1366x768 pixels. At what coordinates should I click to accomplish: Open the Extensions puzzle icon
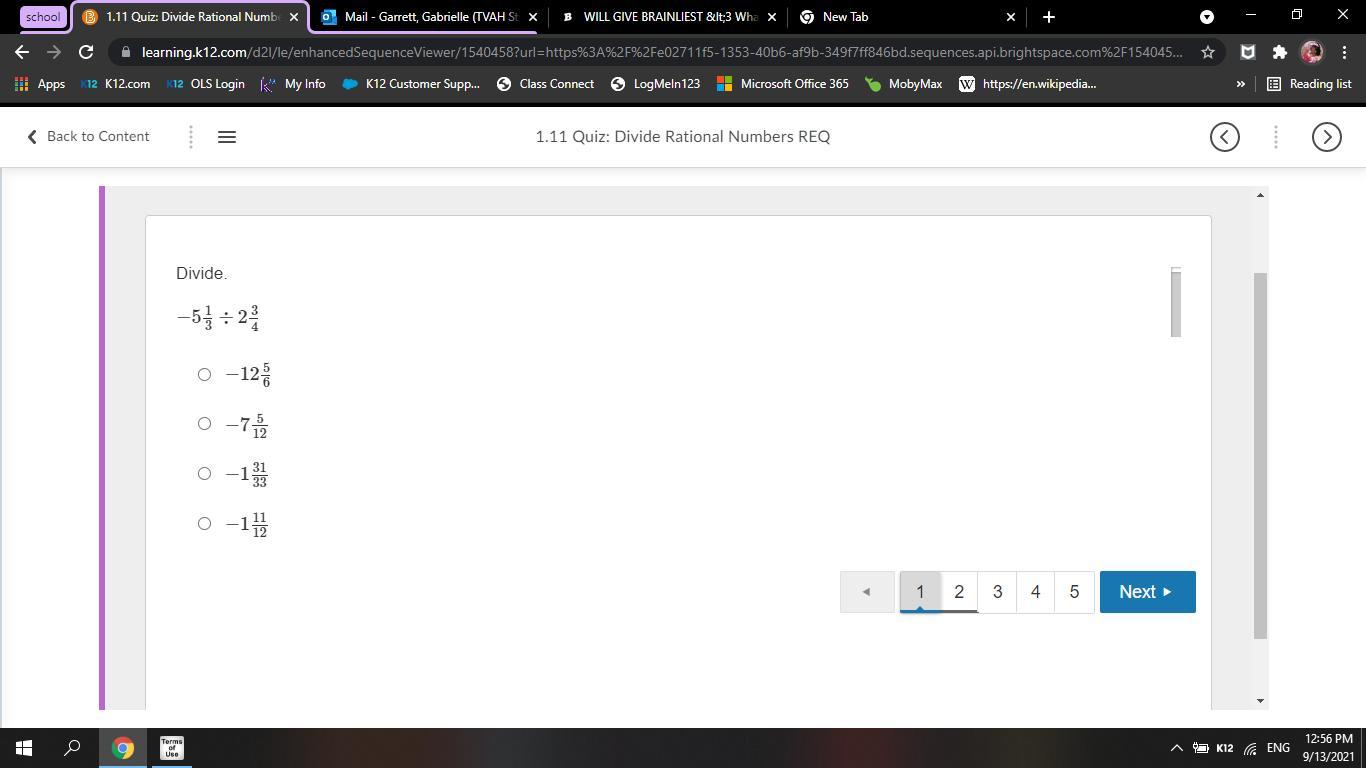1280,52
